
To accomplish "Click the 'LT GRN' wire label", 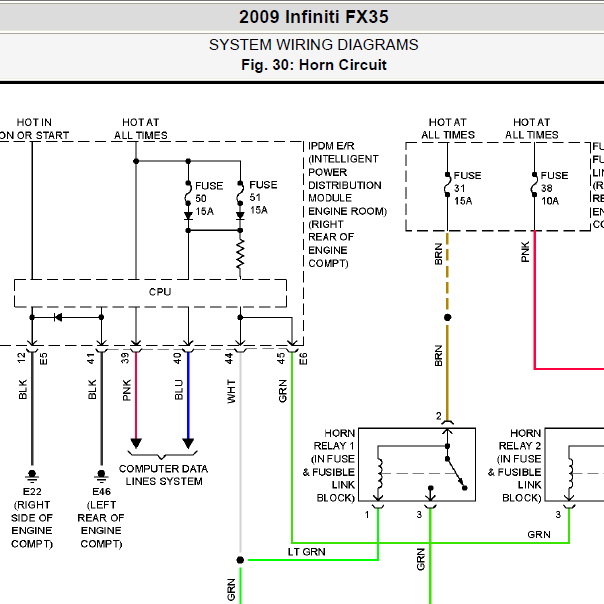I will click(306, 552).
